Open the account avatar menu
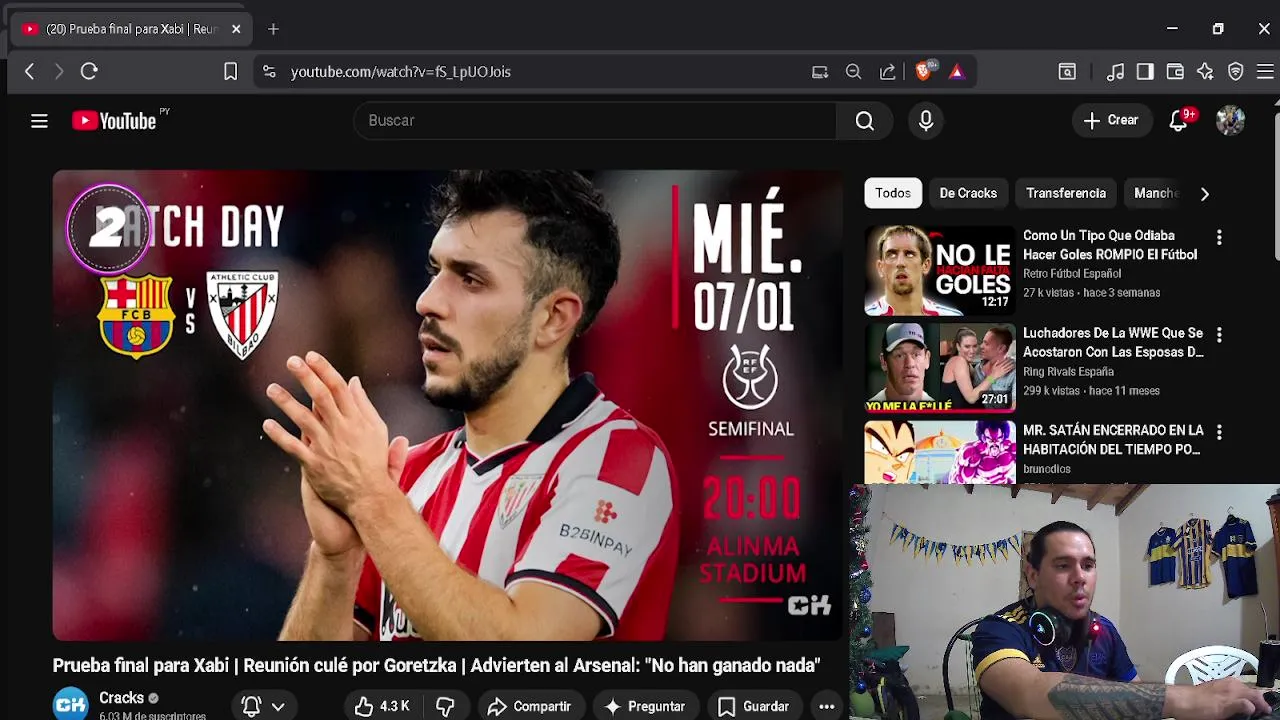Screen dimensions: 1280x720 pos(1230,121)
